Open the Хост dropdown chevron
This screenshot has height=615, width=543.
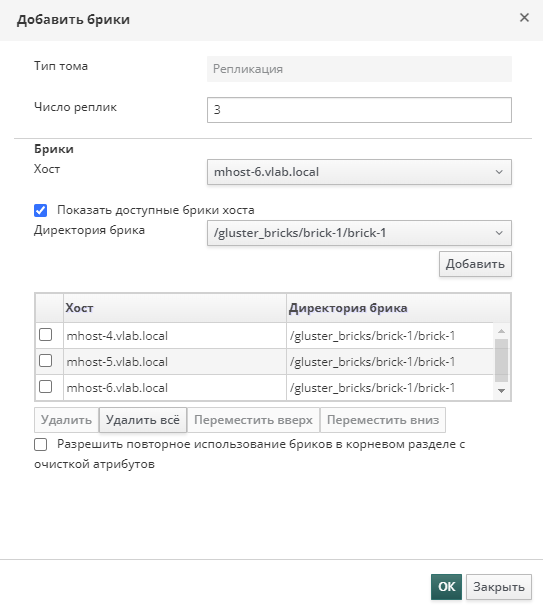499,172
